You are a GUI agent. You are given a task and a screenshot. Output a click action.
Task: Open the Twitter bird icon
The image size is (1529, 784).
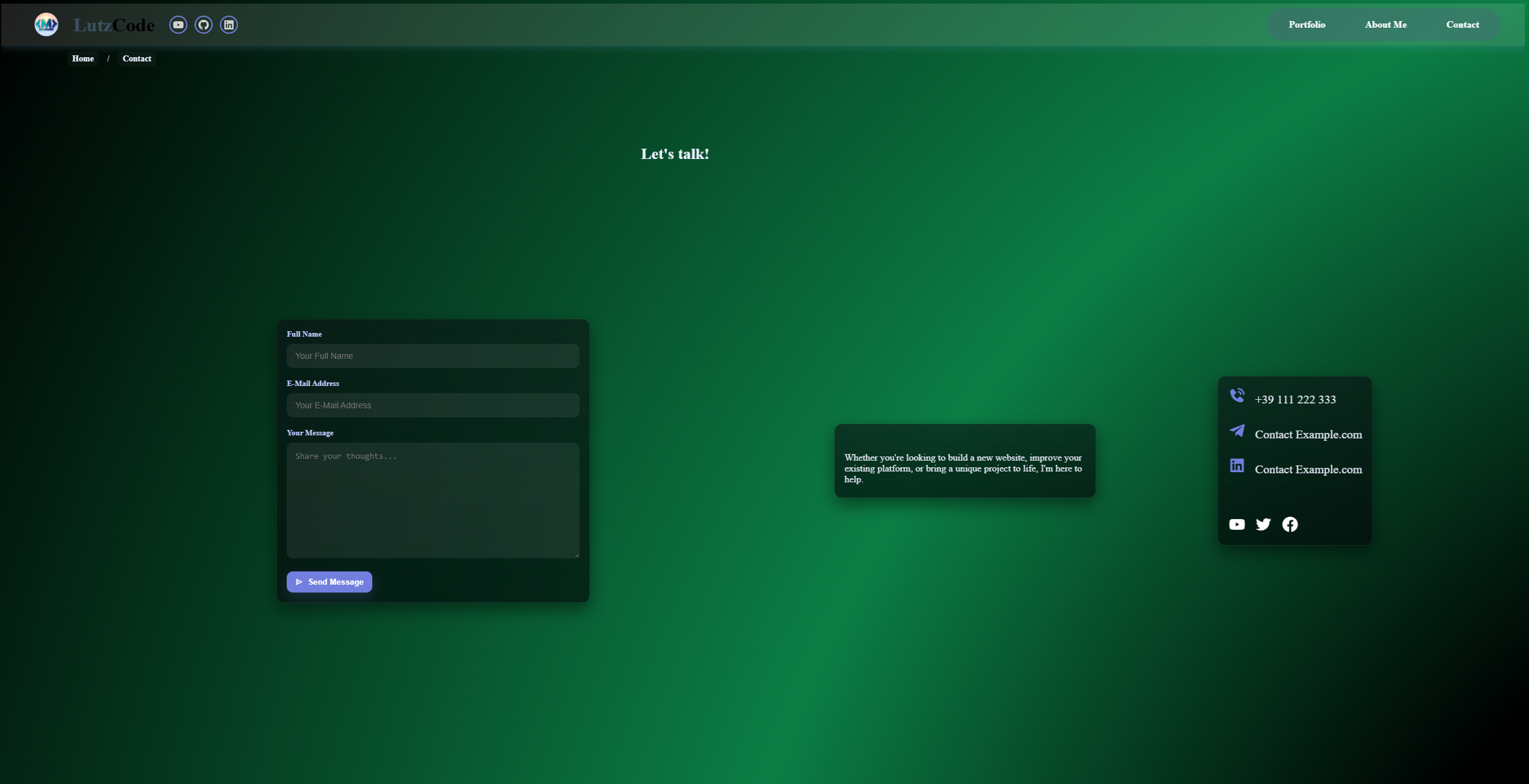[x=1263, y=524]
